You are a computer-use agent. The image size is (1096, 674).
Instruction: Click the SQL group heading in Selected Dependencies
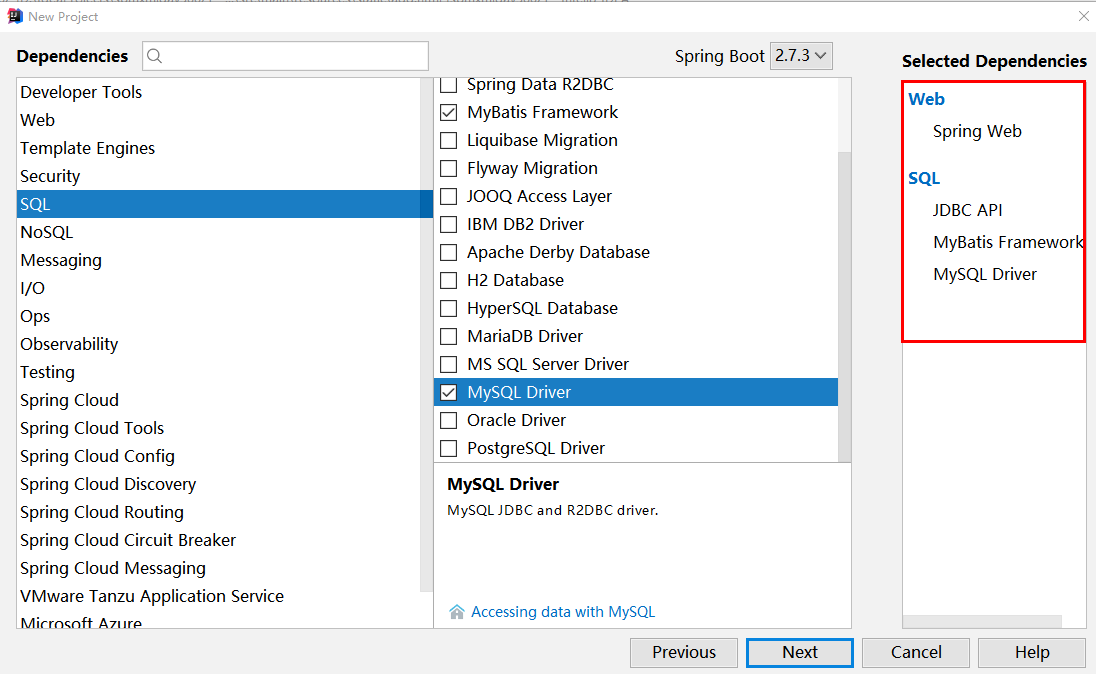924,178
